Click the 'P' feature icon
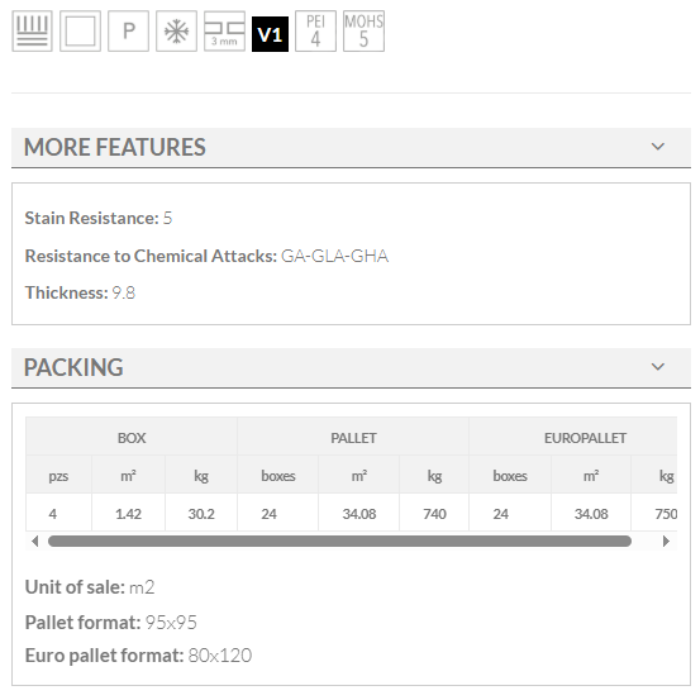This screenshot has height=700, width=700. click(128, 32)
